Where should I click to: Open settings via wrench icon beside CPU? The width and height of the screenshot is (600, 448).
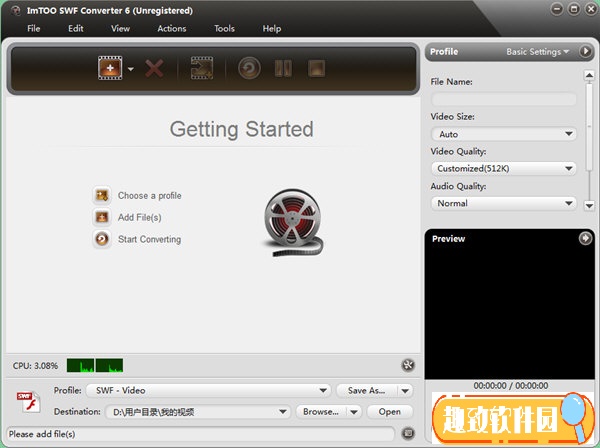408,366
